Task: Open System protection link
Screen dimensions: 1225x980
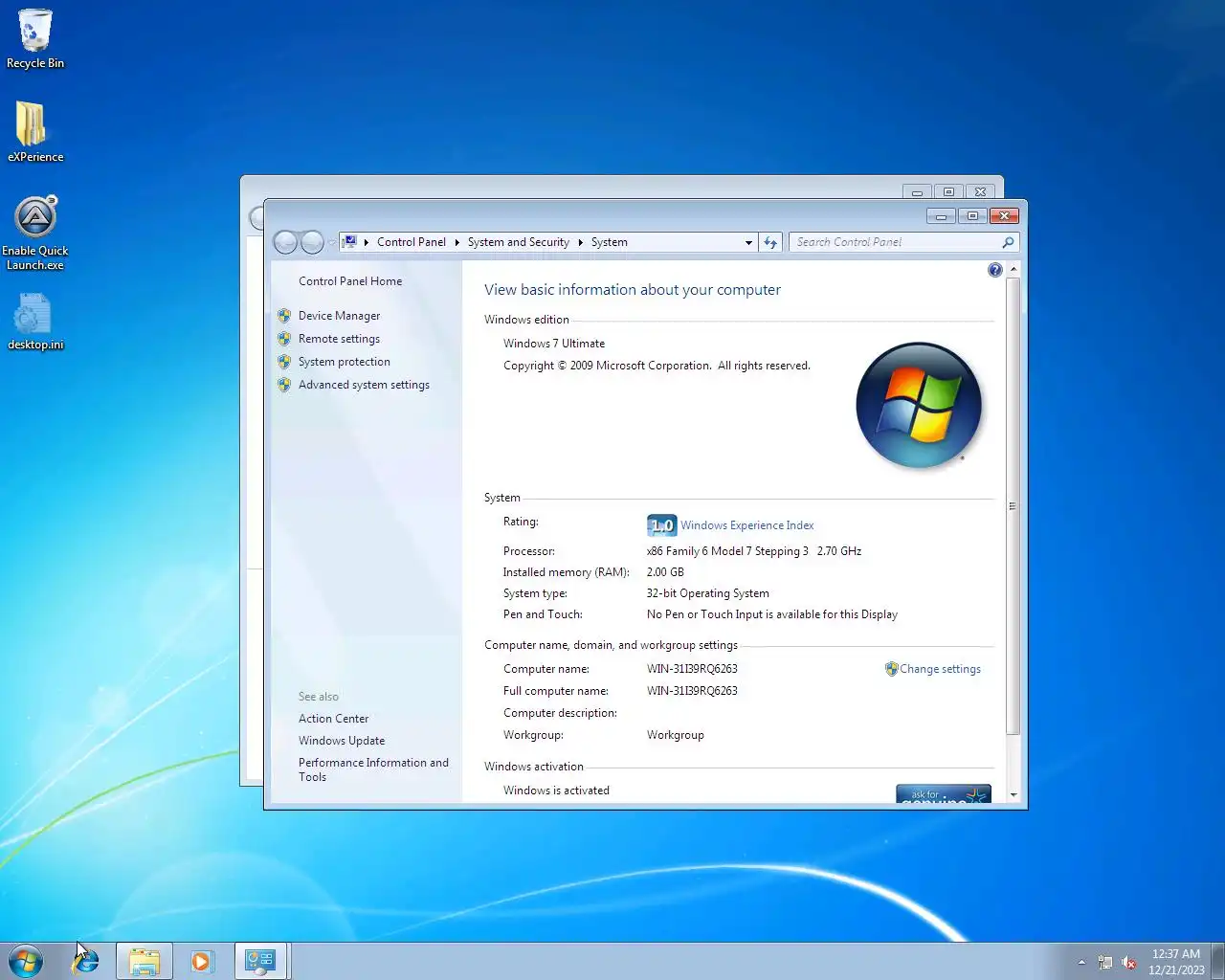Action: tap(345, 362)
